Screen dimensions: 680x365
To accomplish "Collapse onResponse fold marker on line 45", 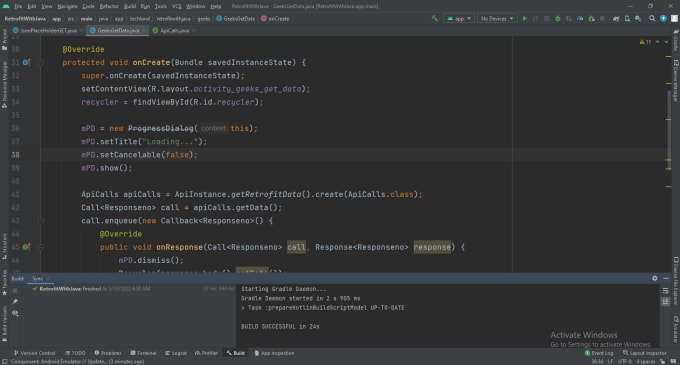I will point(41,247).
